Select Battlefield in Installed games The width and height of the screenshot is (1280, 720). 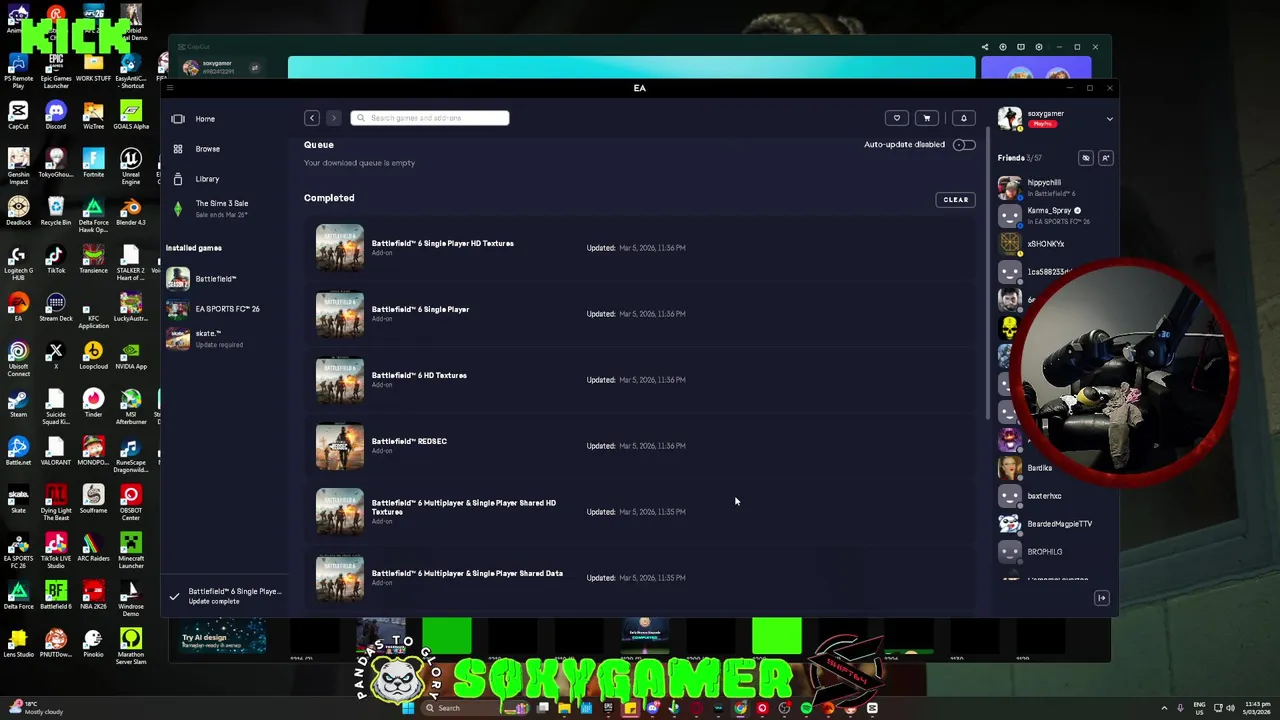pyautogui.click(x=215, y=279)
